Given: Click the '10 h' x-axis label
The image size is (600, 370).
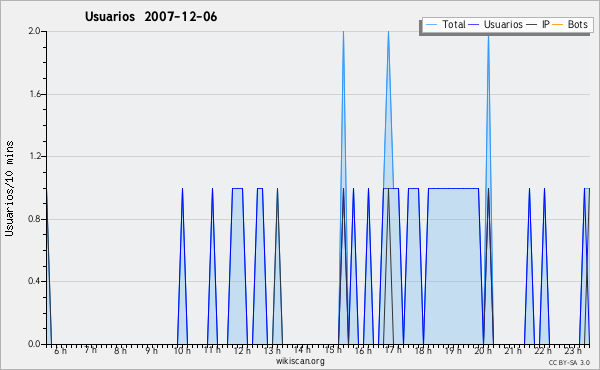Looking at the screenshot, I should click(x=182, y=351).
